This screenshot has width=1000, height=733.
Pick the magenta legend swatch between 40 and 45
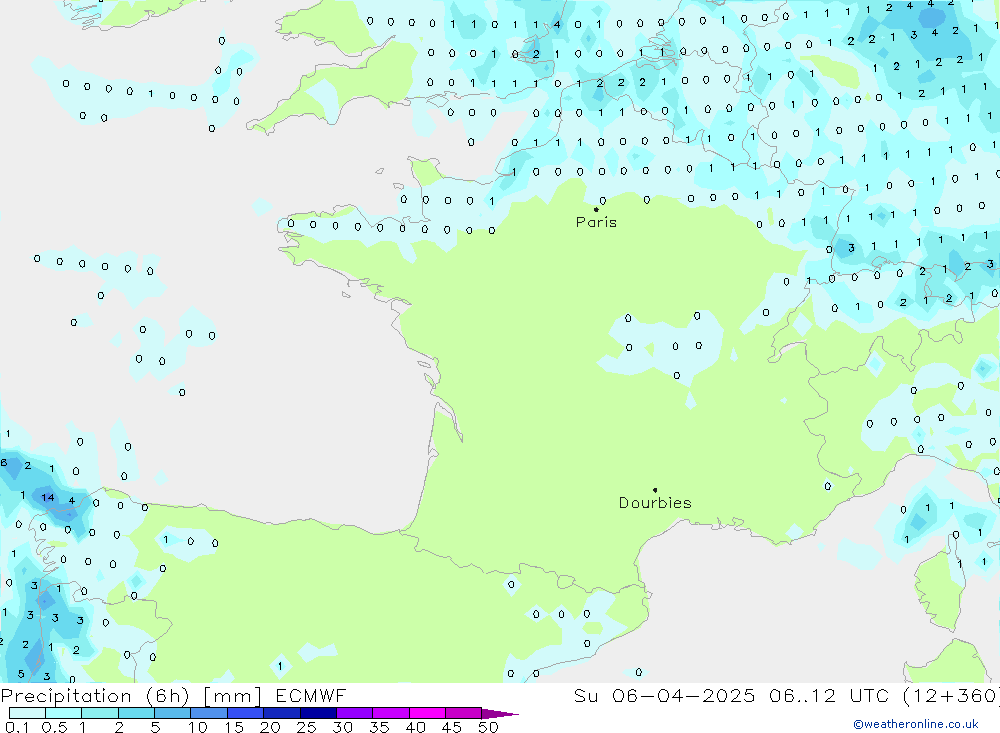427,713
